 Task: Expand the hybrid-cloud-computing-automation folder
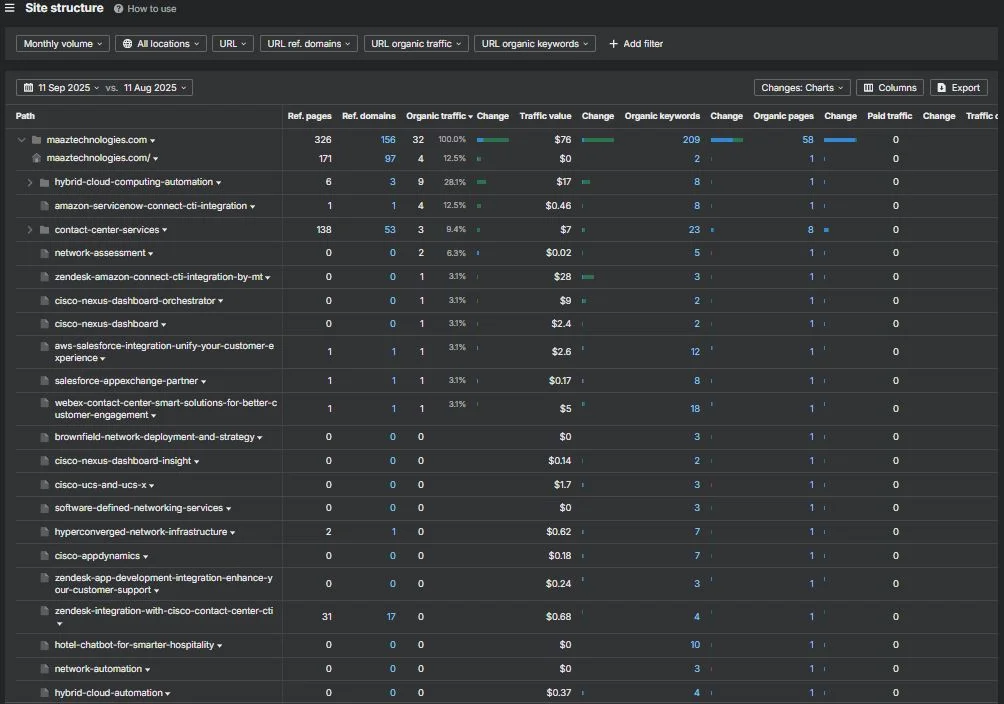coord(29,183)
